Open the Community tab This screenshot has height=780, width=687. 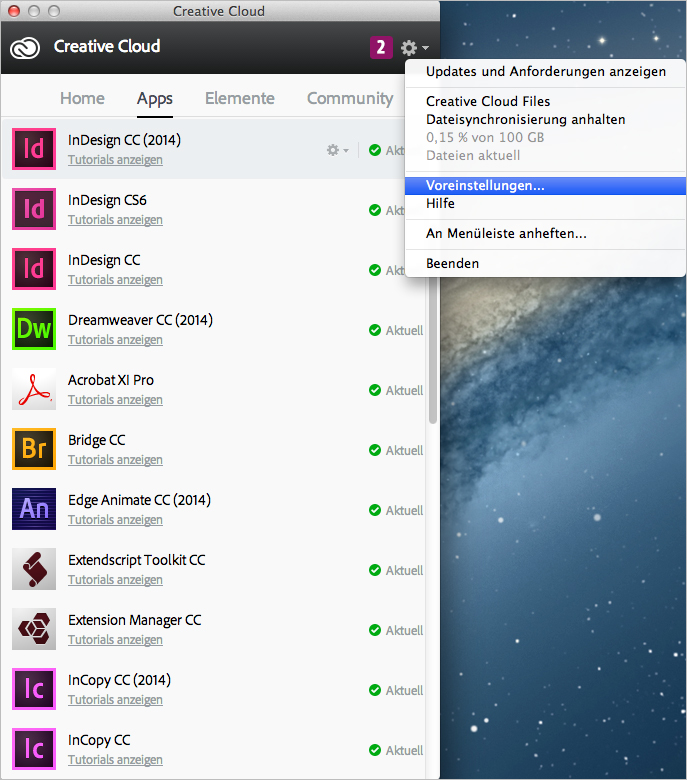pos(350,98)
